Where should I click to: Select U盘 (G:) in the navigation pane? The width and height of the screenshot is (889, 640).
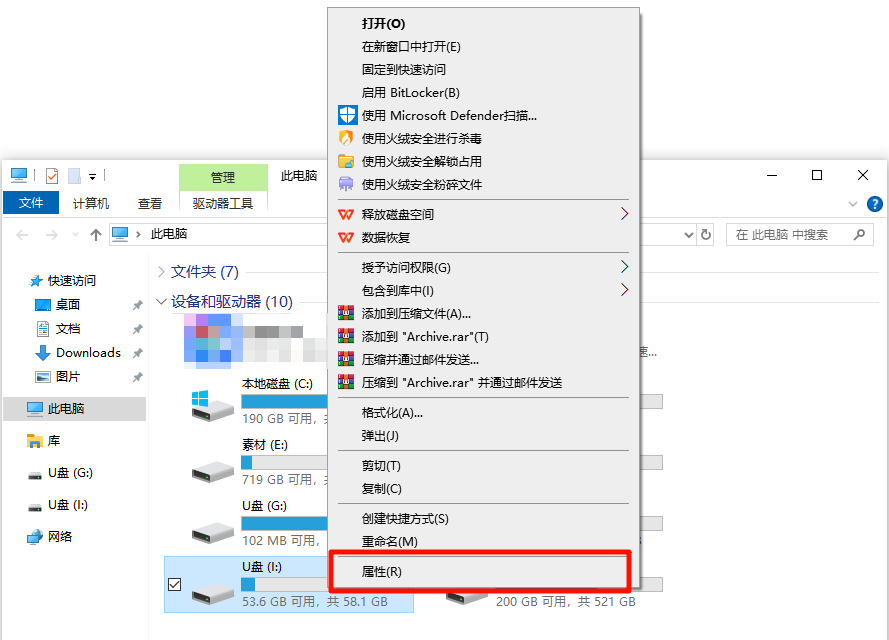(70, 473)
